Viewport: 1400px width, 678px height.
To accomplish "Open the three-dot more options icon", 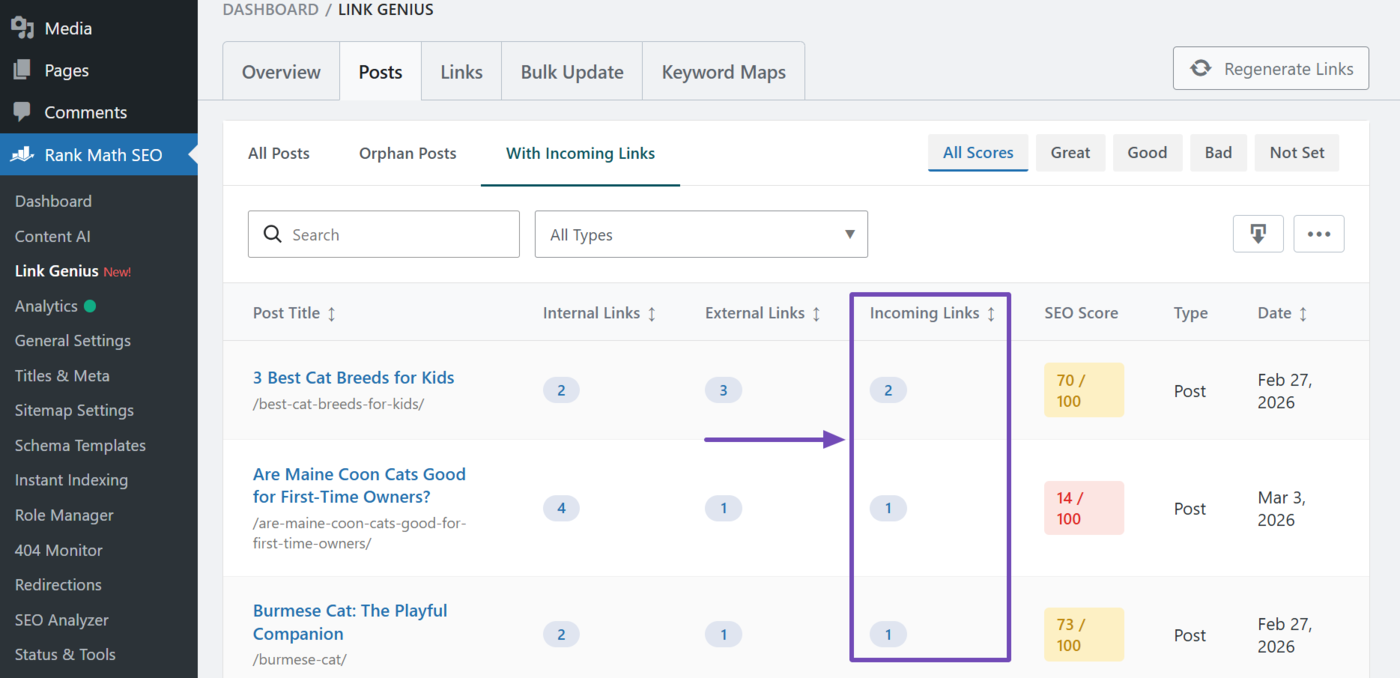I will coord(1319,233).
